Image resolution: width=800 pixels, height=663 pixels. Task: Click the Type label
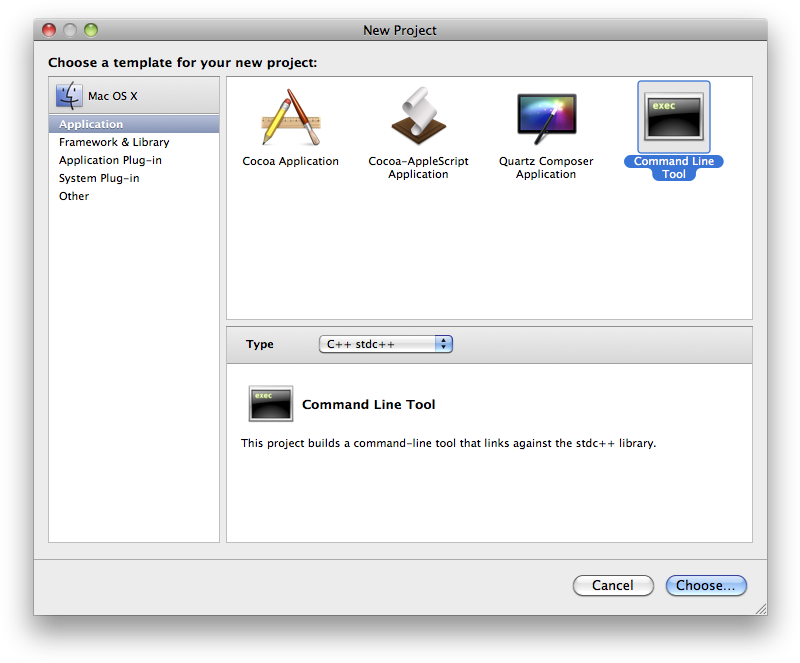260,345
